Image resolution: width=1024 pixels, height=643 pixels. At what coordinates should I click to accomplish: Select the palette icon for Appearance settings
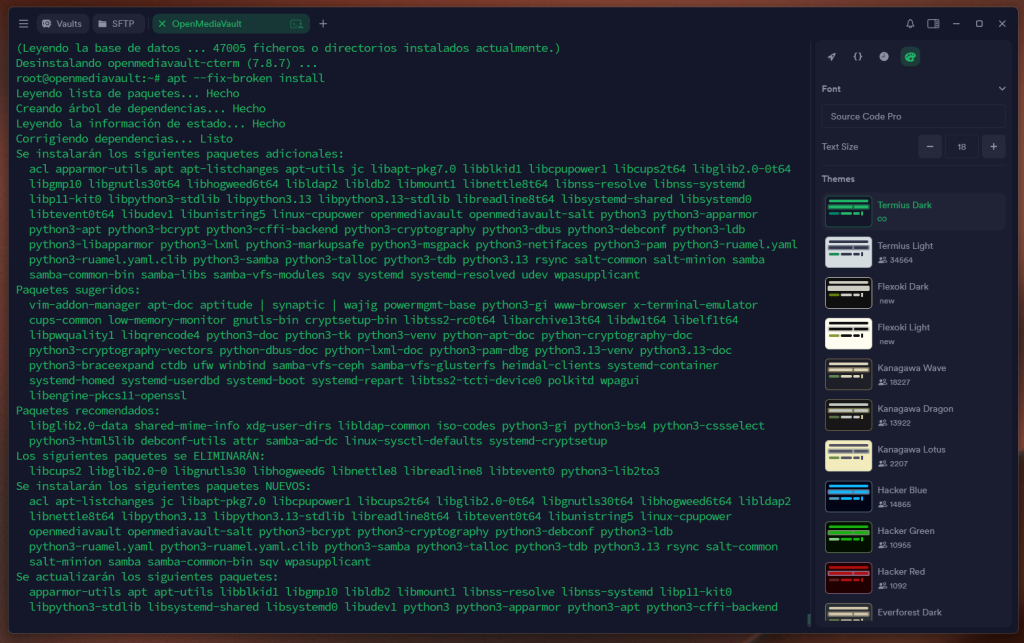(x=909, y=57)
